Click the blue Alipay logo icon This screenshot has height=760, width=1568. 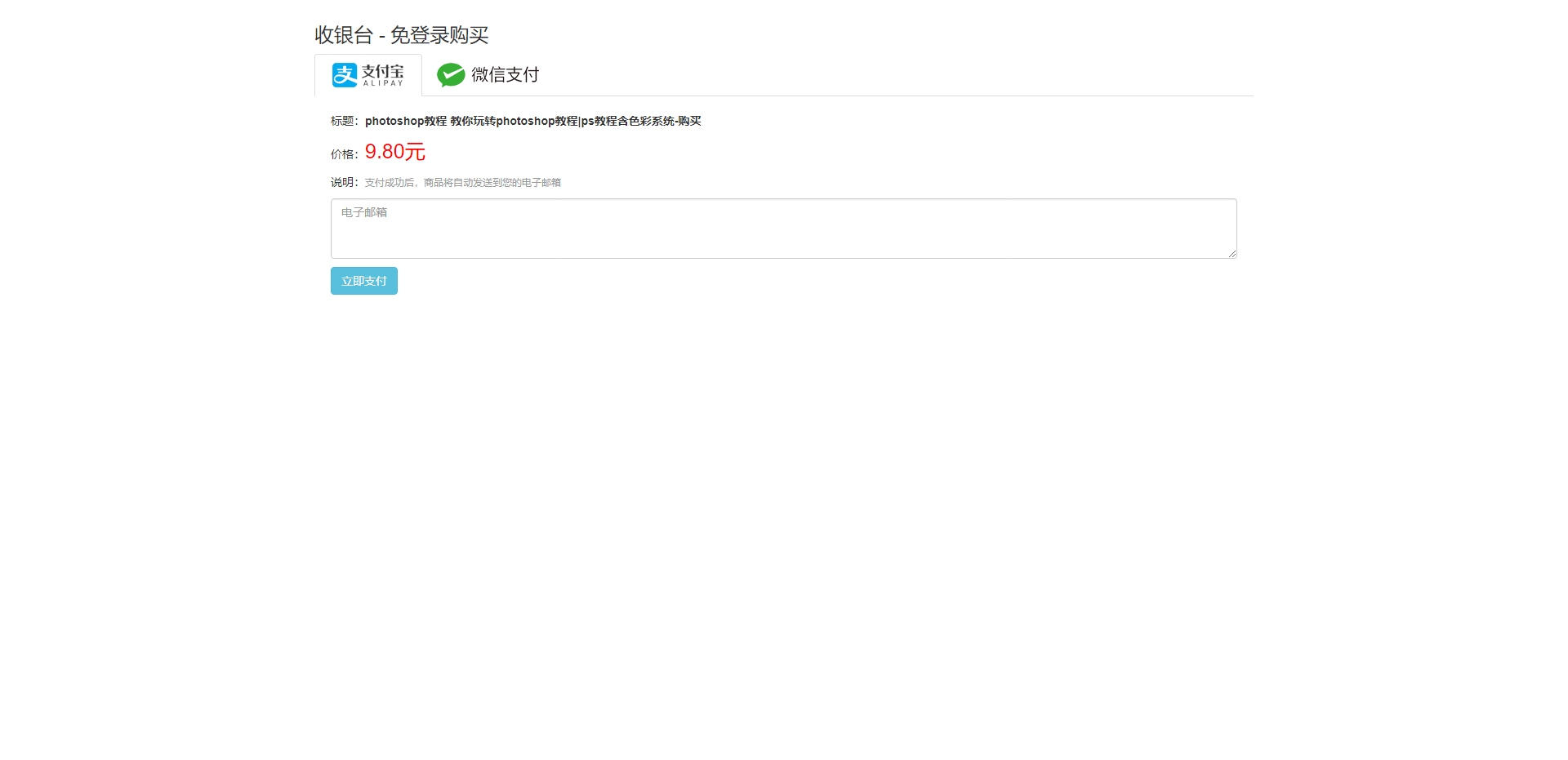(x=345, y=75)
